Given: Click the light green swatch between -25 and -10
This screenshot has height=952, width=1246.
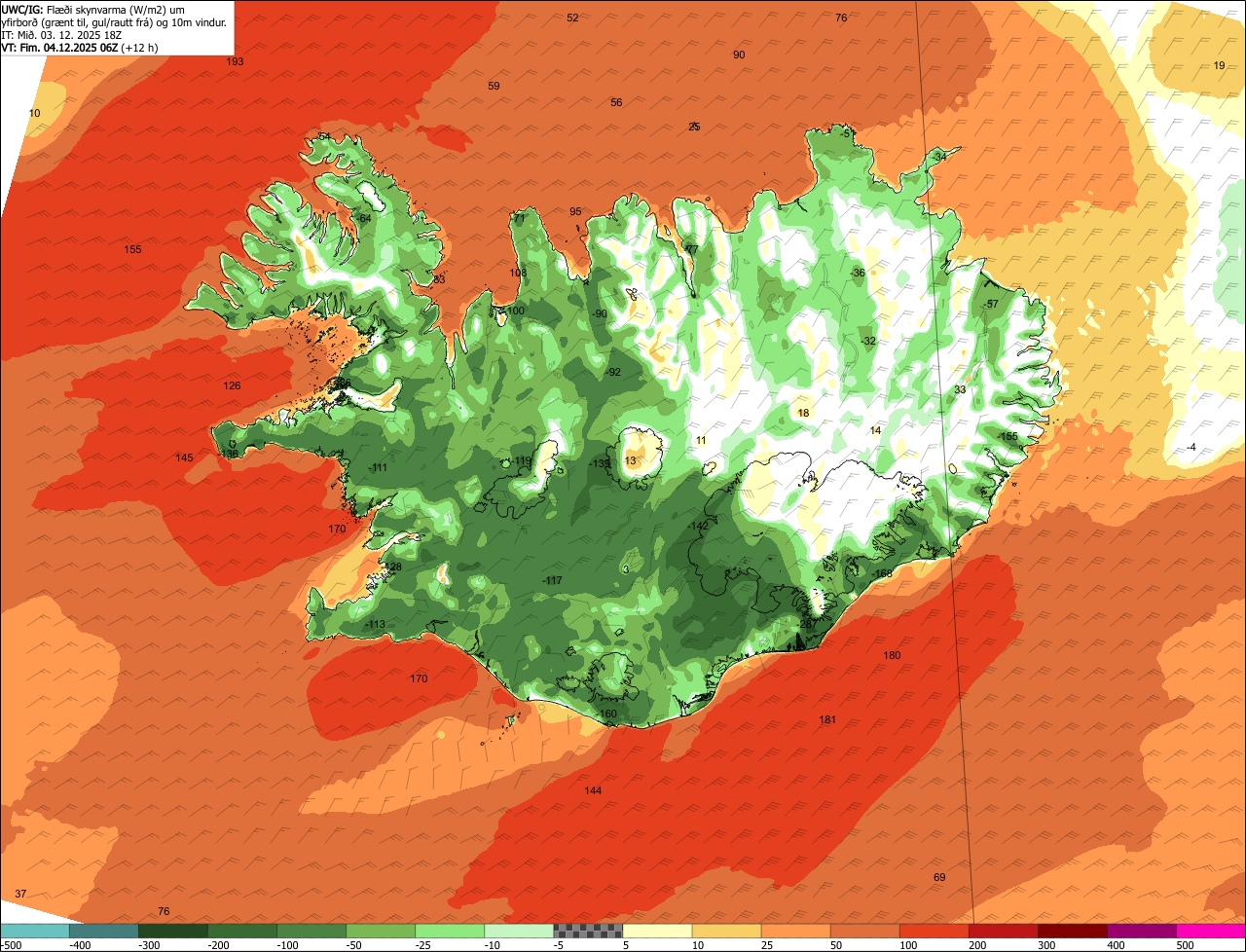Looking at the screenshot, I should (x=449, y=931).
